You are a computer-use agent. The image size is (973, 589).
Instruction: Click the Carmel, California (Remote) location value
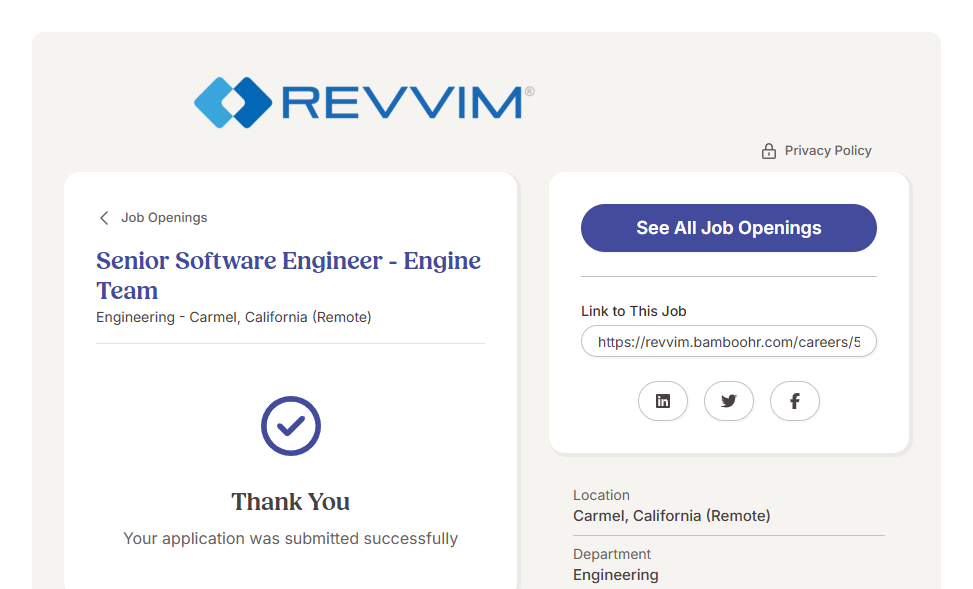tap(671, 516)
